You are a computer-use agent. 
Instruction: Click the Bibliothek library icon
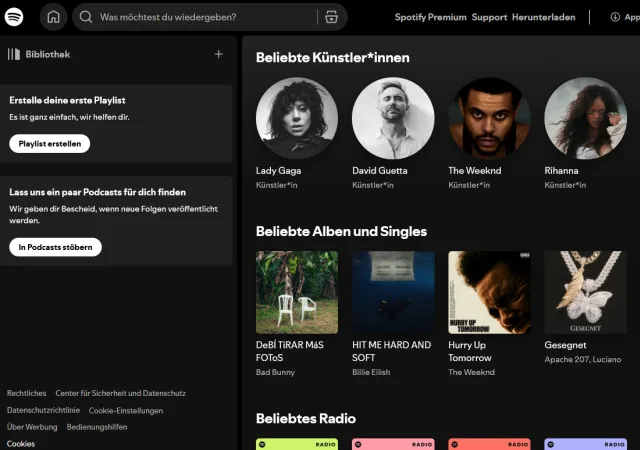(14, 54)
